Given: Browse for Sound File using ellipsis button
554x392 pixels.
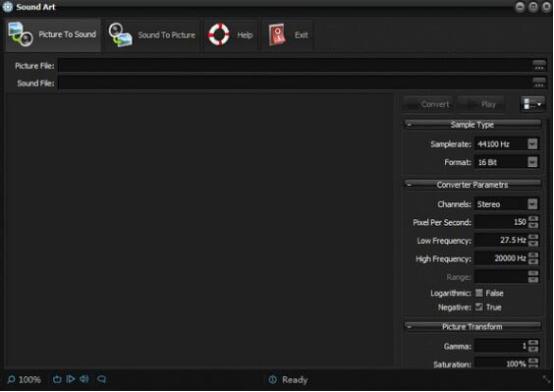Looking at the screenshot, I should click(x=539, y=83).
